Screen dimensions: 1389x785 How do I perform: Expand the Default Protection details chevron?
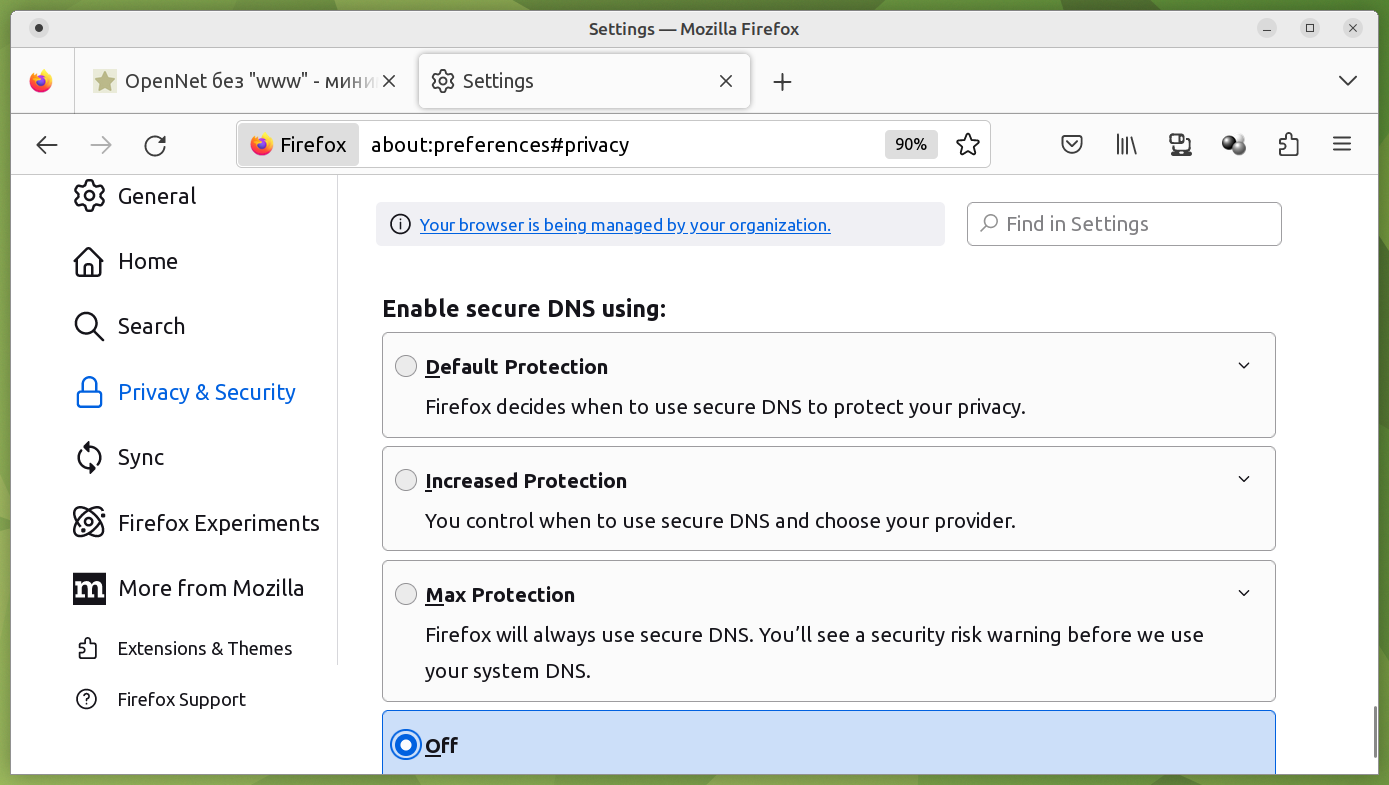(x=1244, y=366)
